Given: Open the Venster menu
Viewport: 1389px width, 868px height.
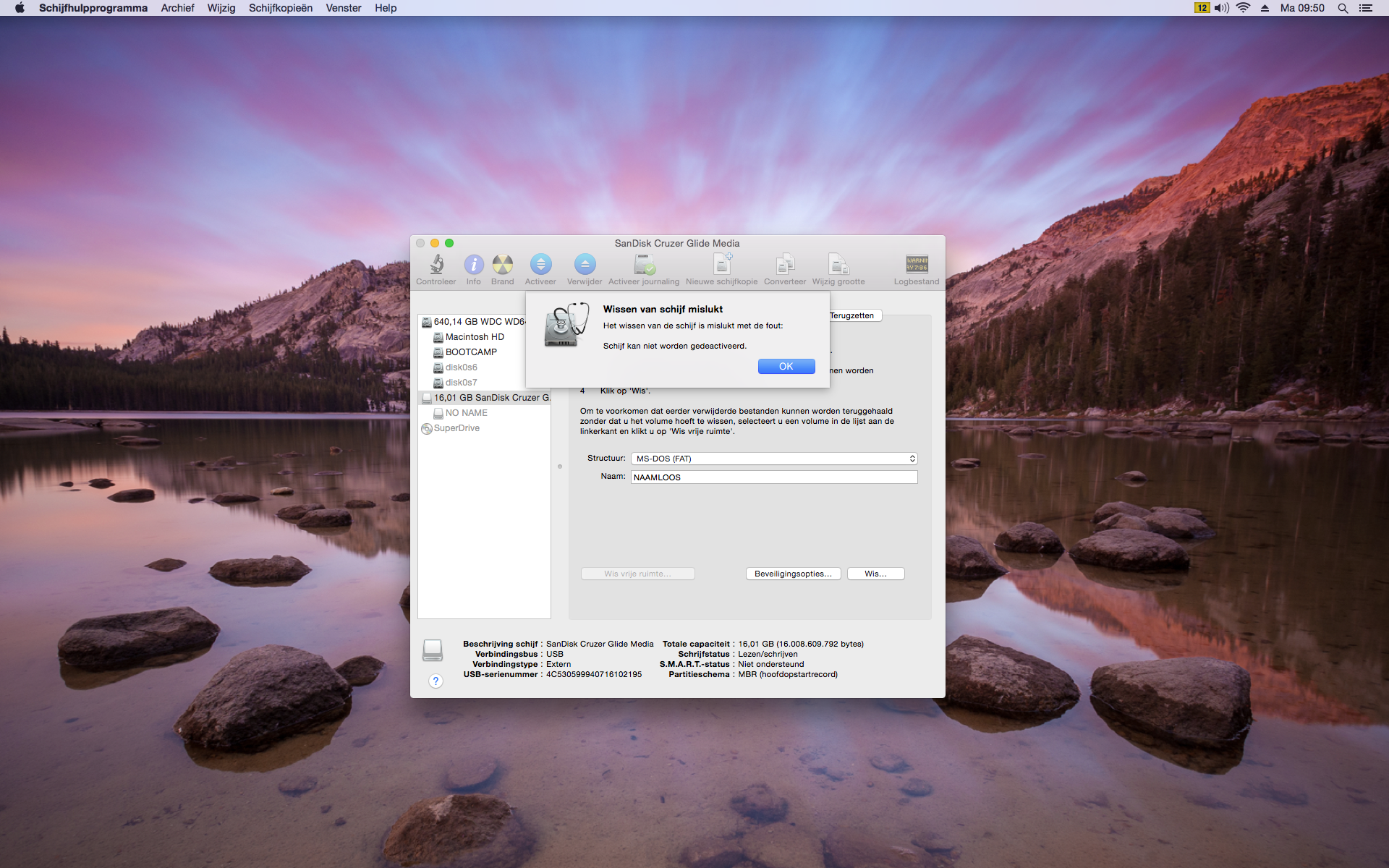Looking at the screenshot, I should pos(344,8).
